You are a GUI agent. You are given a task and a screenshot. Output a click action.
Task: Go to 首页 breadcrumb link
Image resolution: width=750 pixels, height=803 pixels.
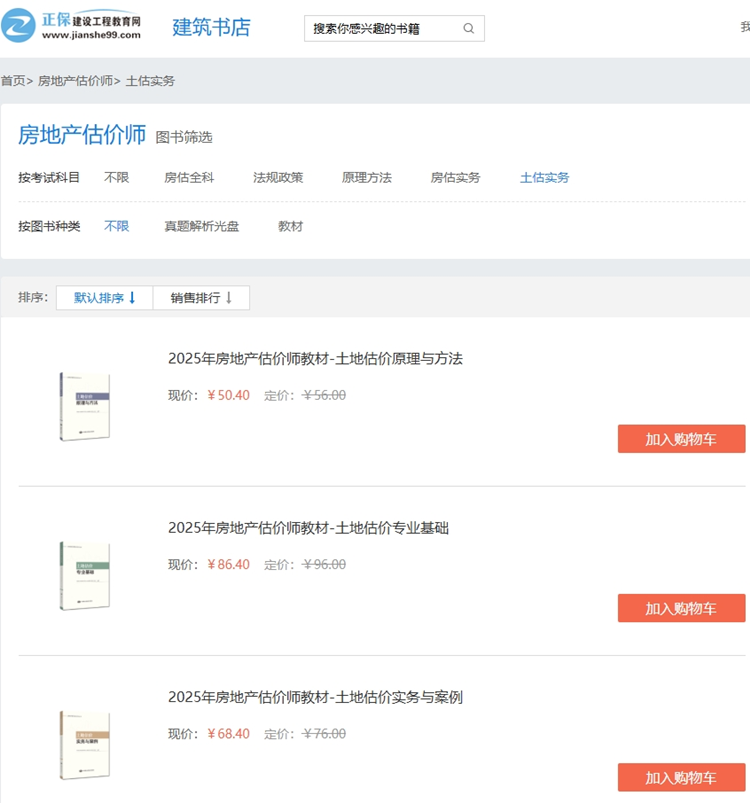(x=13, y=81)
